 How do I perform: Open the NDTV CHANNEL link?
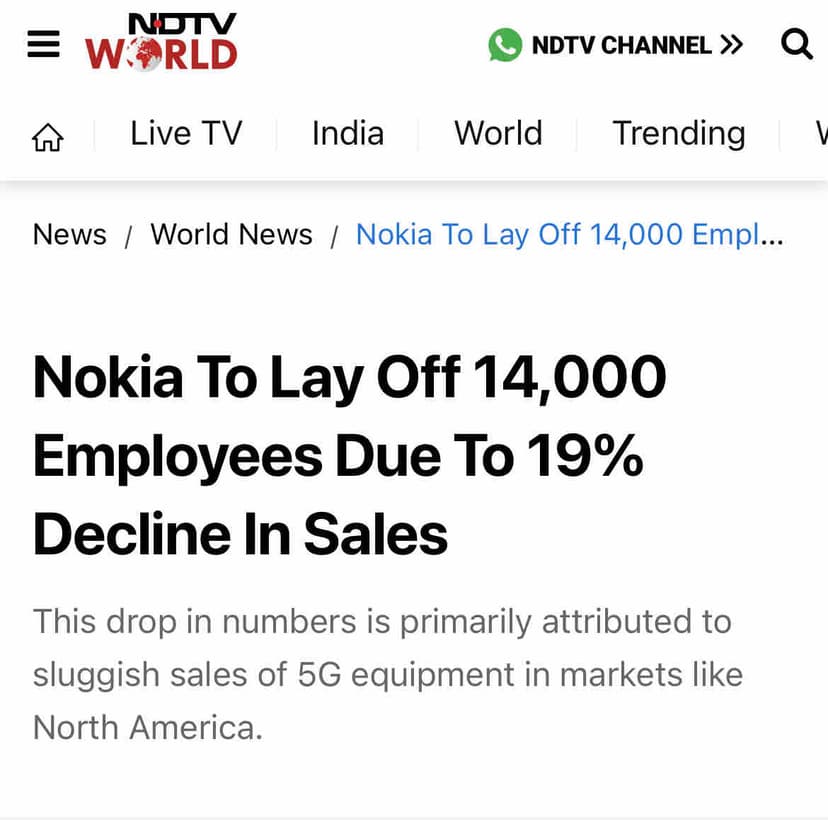pyautogui.click(x=621, y=45)
